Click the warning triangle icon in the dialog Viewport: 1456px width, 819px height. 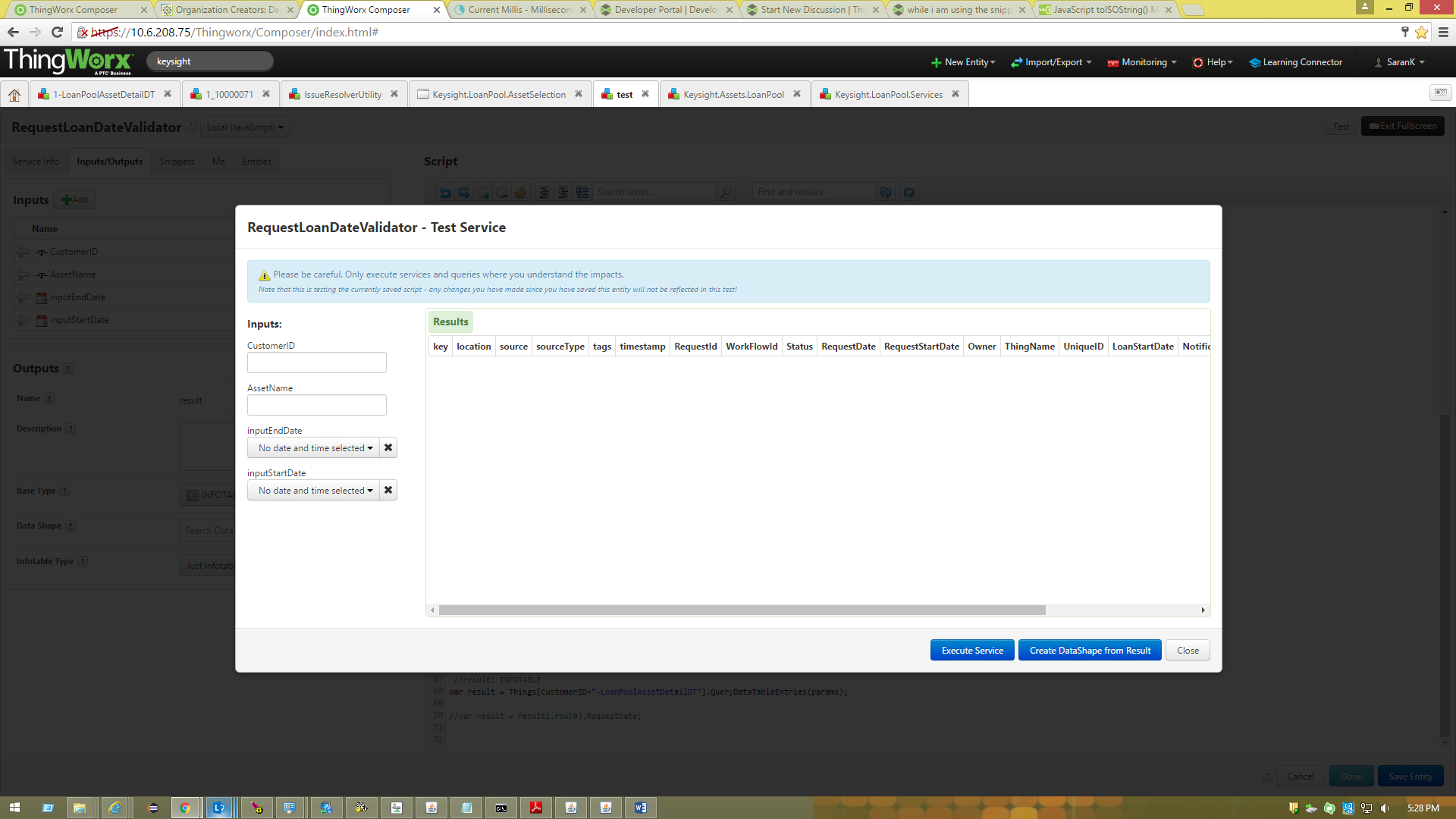pos(264,275)
